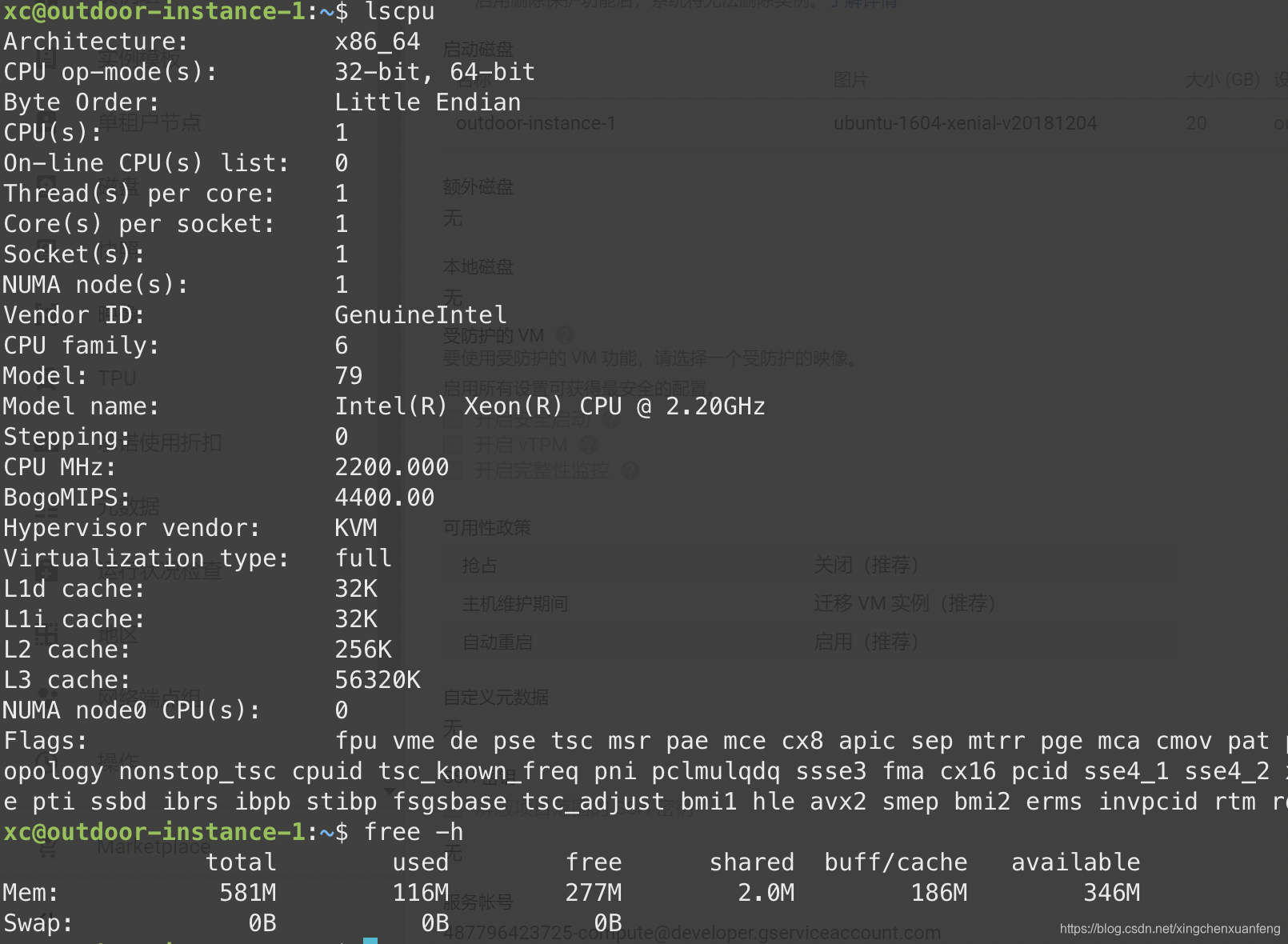The image size is (1288, 944).
Task: Click the 了解详情 link at top
Action: pos(870,4)
